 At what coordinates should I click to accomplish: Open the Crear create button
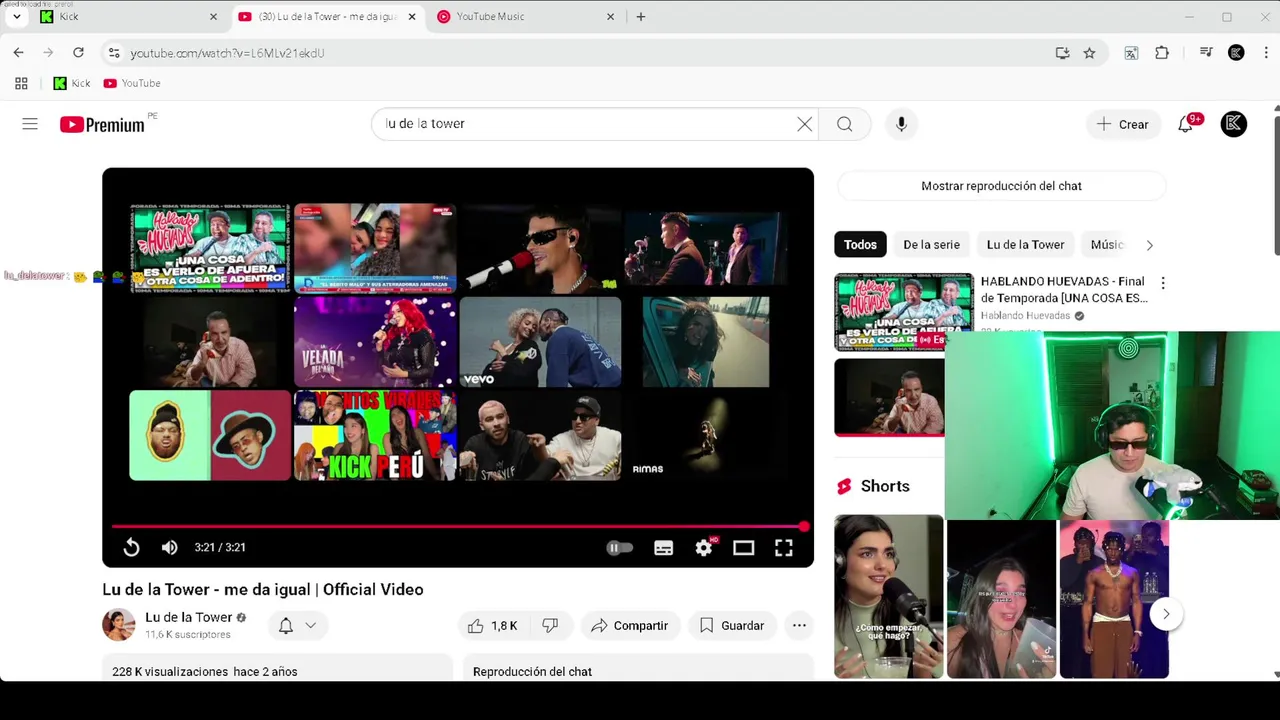pyautogui.click(x=1123, y=124)
